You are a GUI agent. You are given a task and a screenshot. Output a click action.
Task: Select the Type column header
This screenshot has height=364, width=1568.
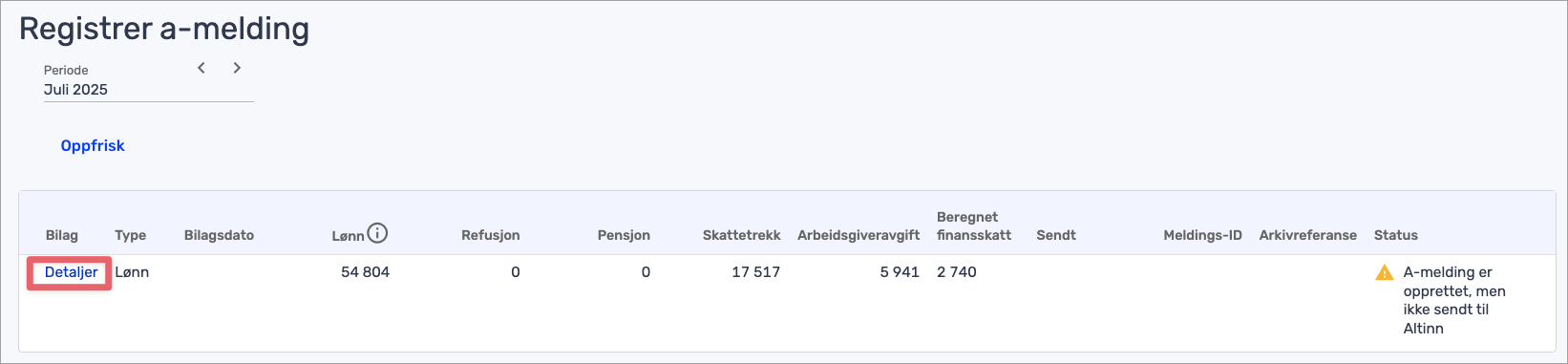[x=131, y=235]
